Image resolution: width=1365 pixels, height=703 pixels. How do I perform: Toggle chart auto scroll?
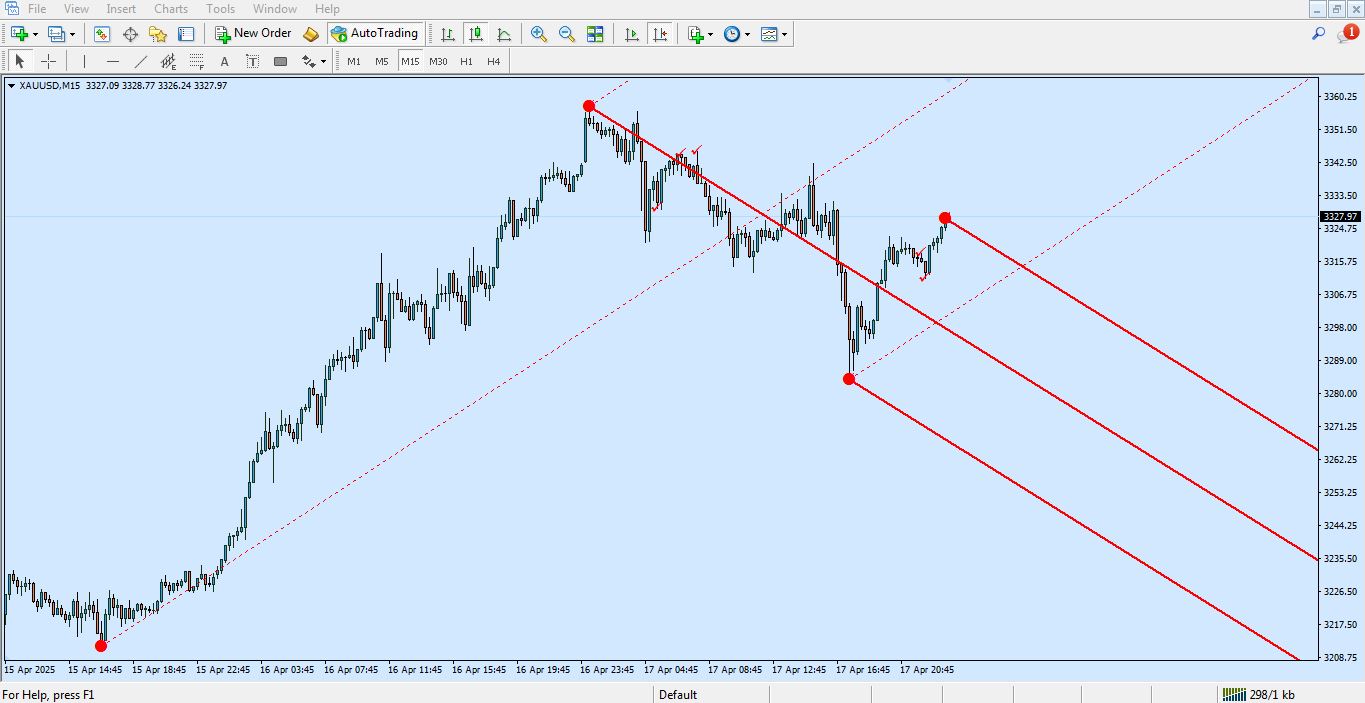pos(631,34)
